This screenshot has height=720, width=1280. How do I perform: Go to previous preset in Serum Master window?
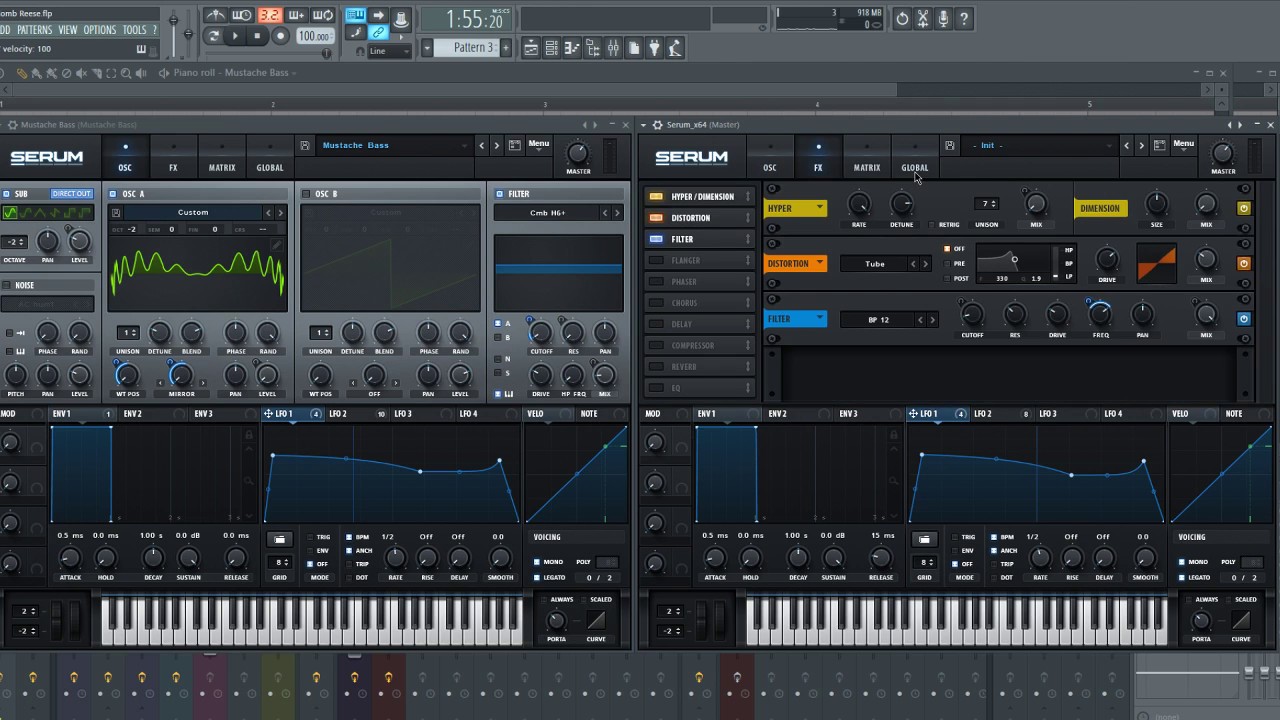pyautogui.click(x=1126, y=145)
